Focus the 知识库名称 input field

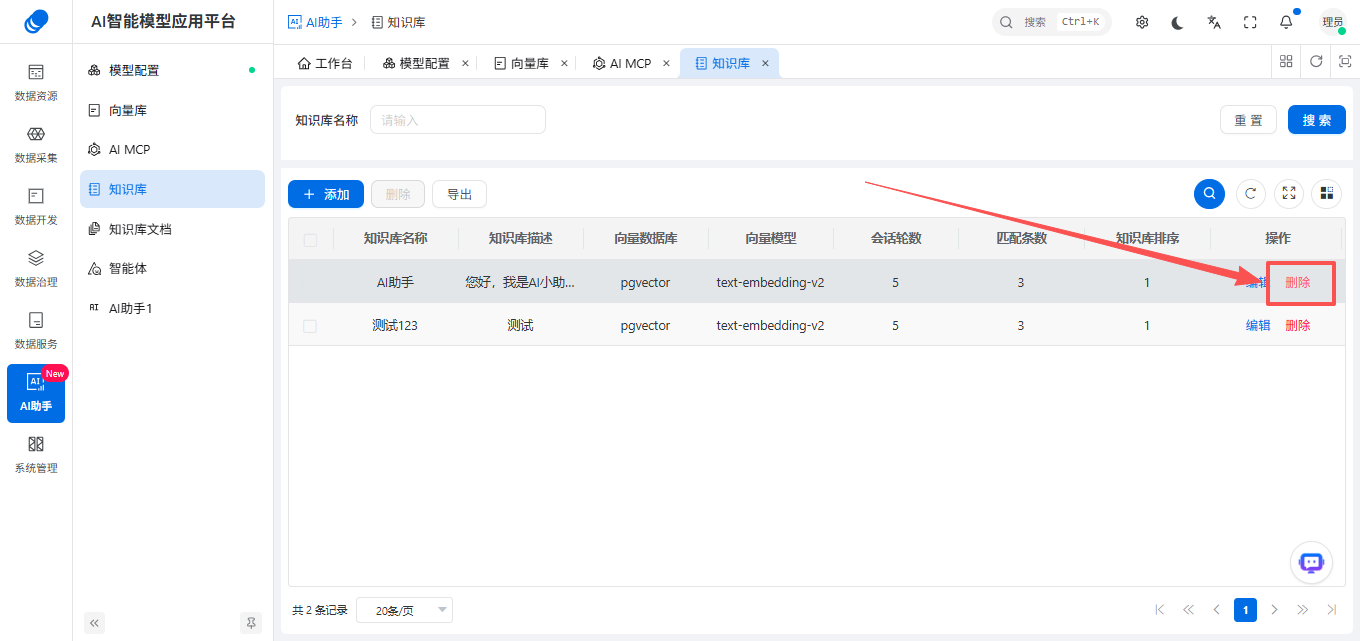[x=458, y=120]
